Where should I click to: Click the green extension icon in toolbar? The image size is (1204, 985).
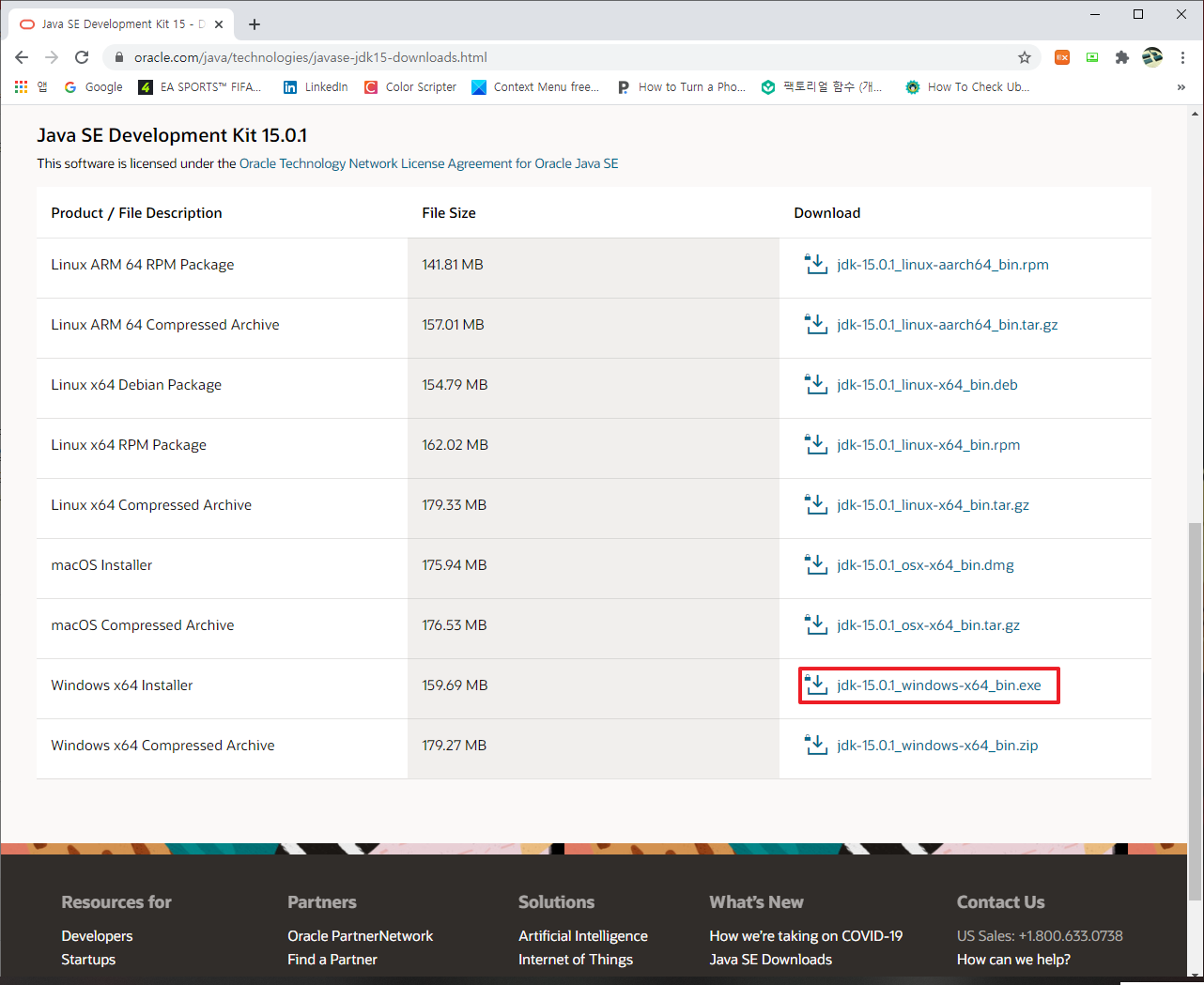point(1092,57)
